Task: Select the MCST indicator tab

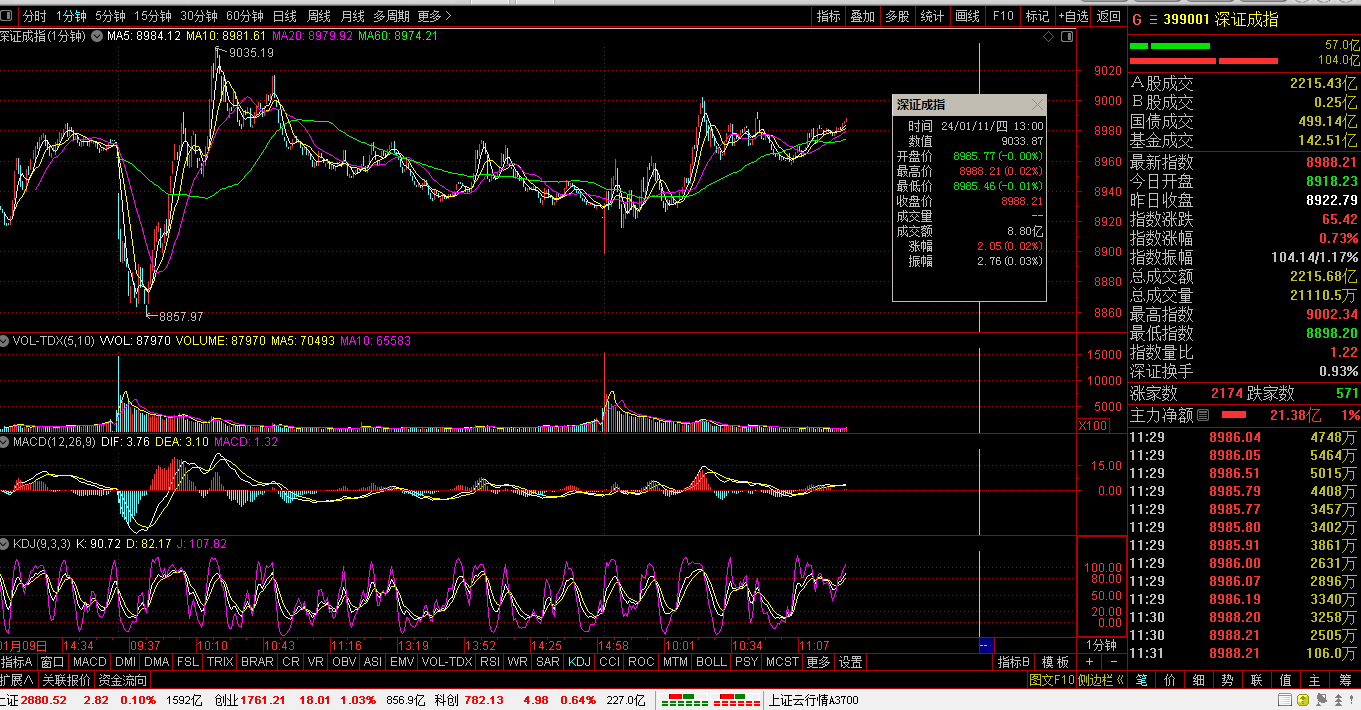Action: pyautogui.click(x=782, y=662)
